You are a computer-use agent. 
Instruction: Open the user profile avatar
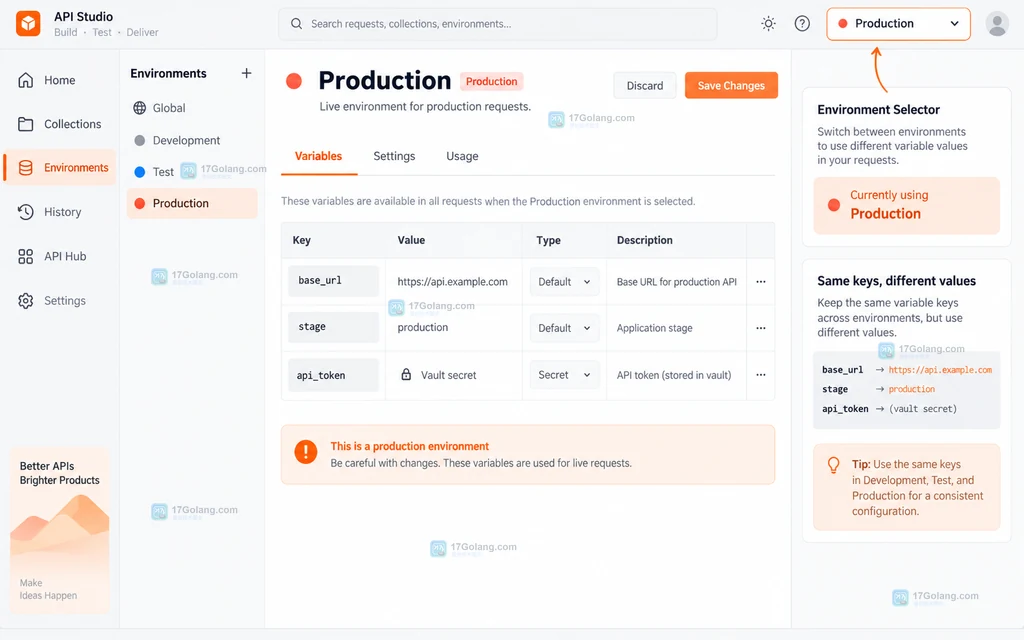997,24
